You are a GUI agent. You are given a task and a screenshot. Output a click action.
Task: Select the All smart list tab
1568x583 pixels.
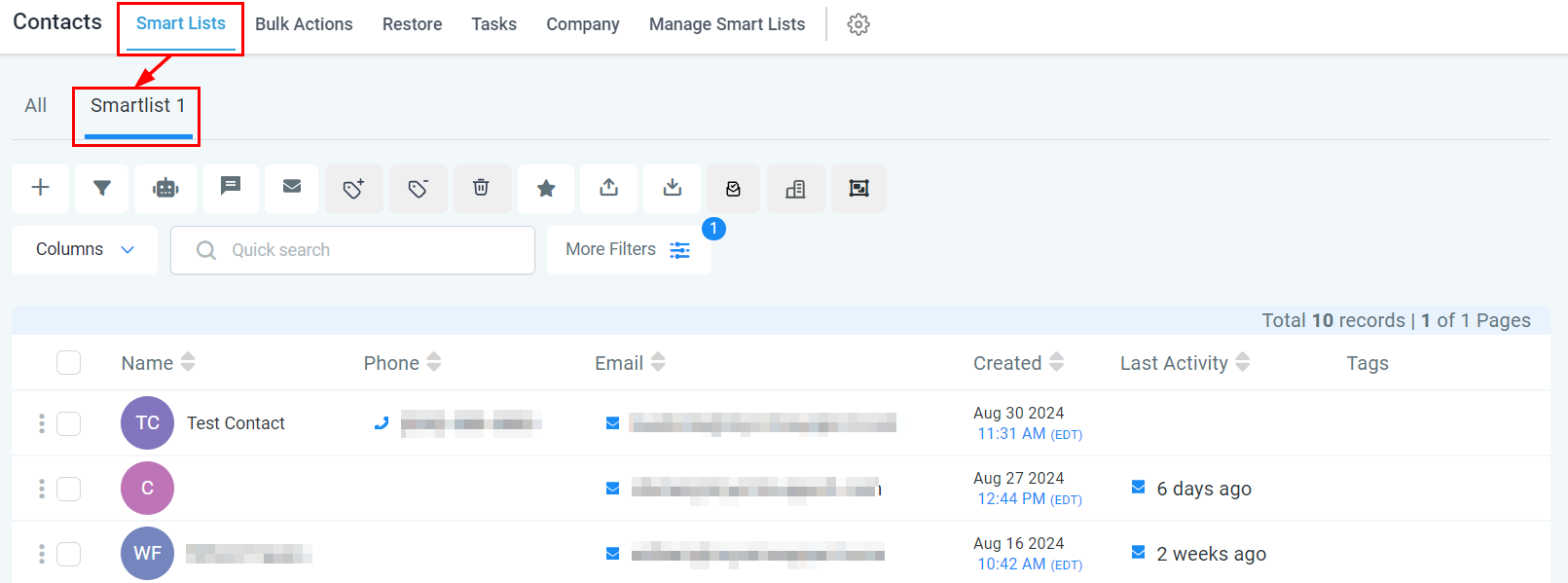pyautogui.click(x=36, y=106)
